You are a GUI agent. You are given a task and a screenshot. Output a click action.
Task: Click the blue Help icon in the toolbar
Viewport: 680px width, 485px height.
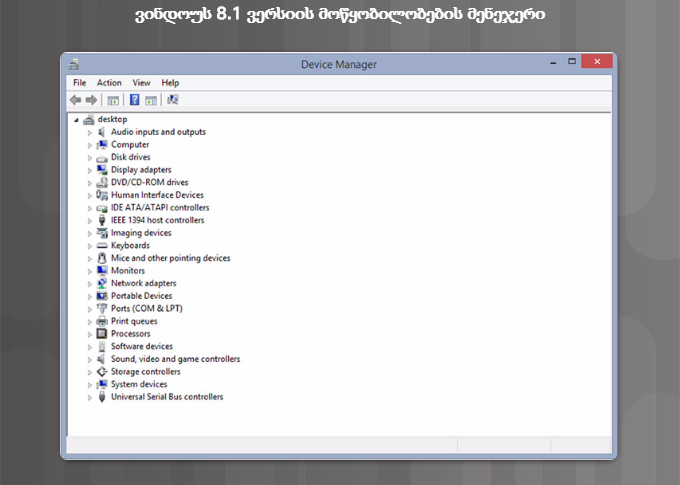pyautogui.click(x=134, y=100)
